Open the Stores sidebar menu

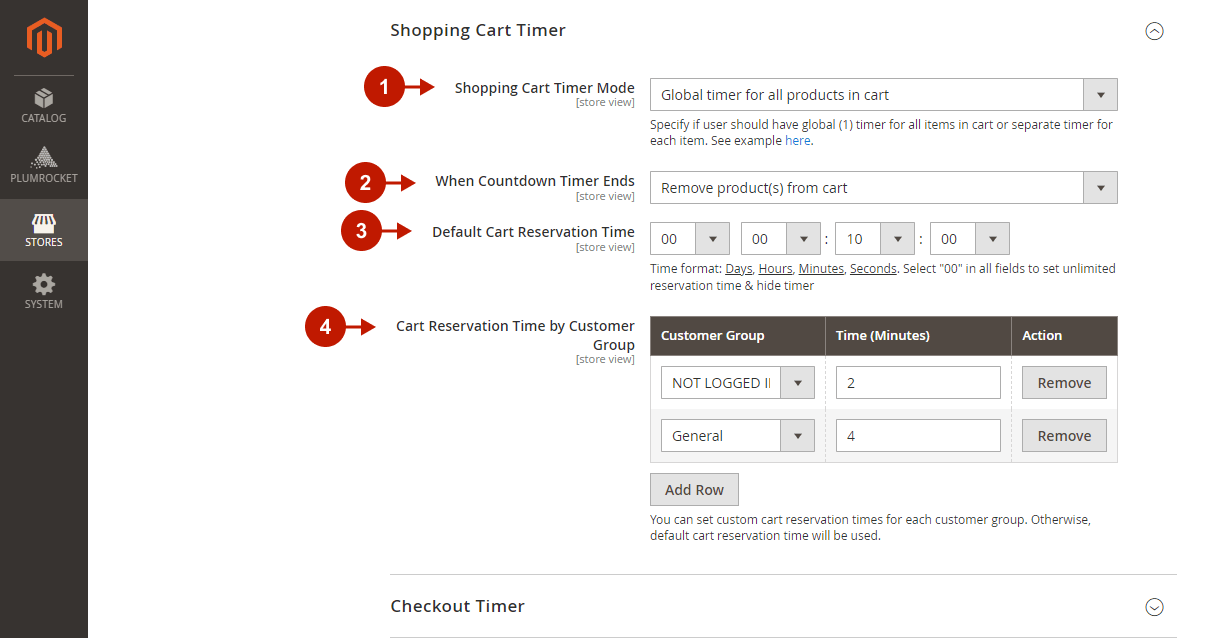[x=44, y=229]
